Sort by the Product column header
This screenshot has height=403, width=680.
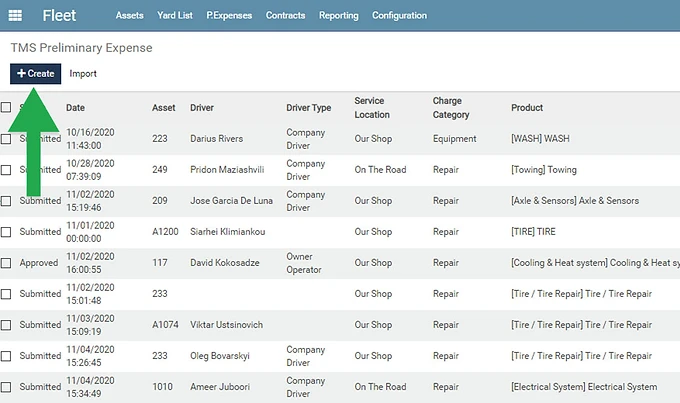(527, 108)
